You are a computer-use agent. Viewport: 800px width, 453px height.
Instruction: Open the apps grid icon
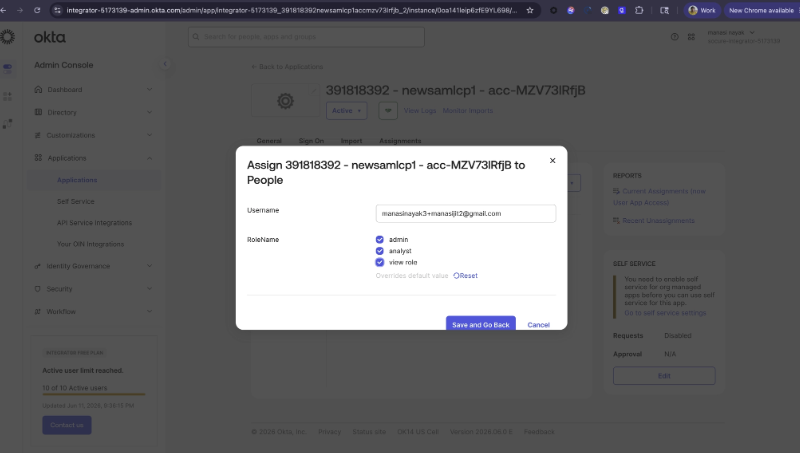click(x=691, y=37)
